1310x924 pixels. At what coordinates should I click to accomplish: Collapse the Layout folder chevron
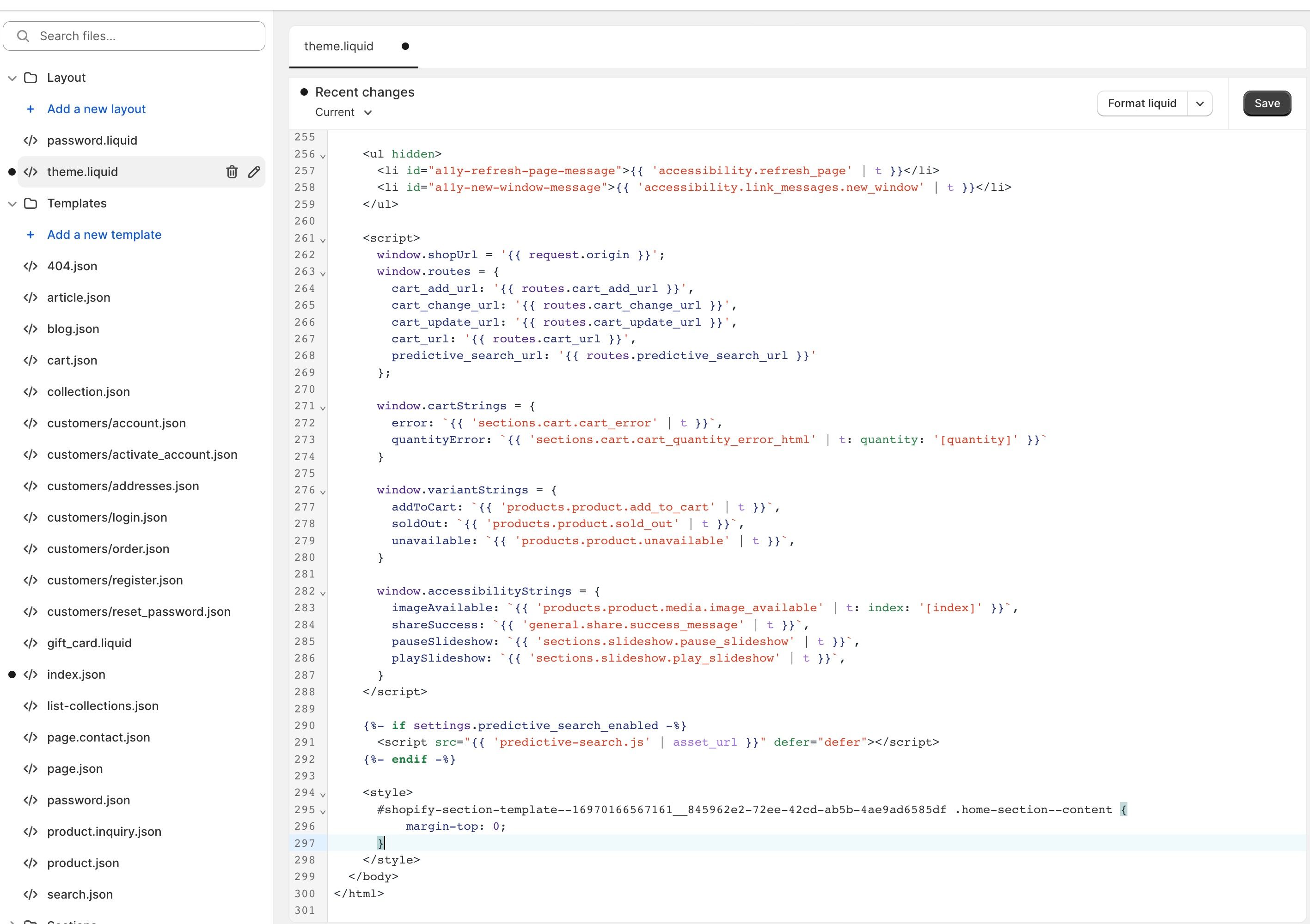click(x=12, y=78)
